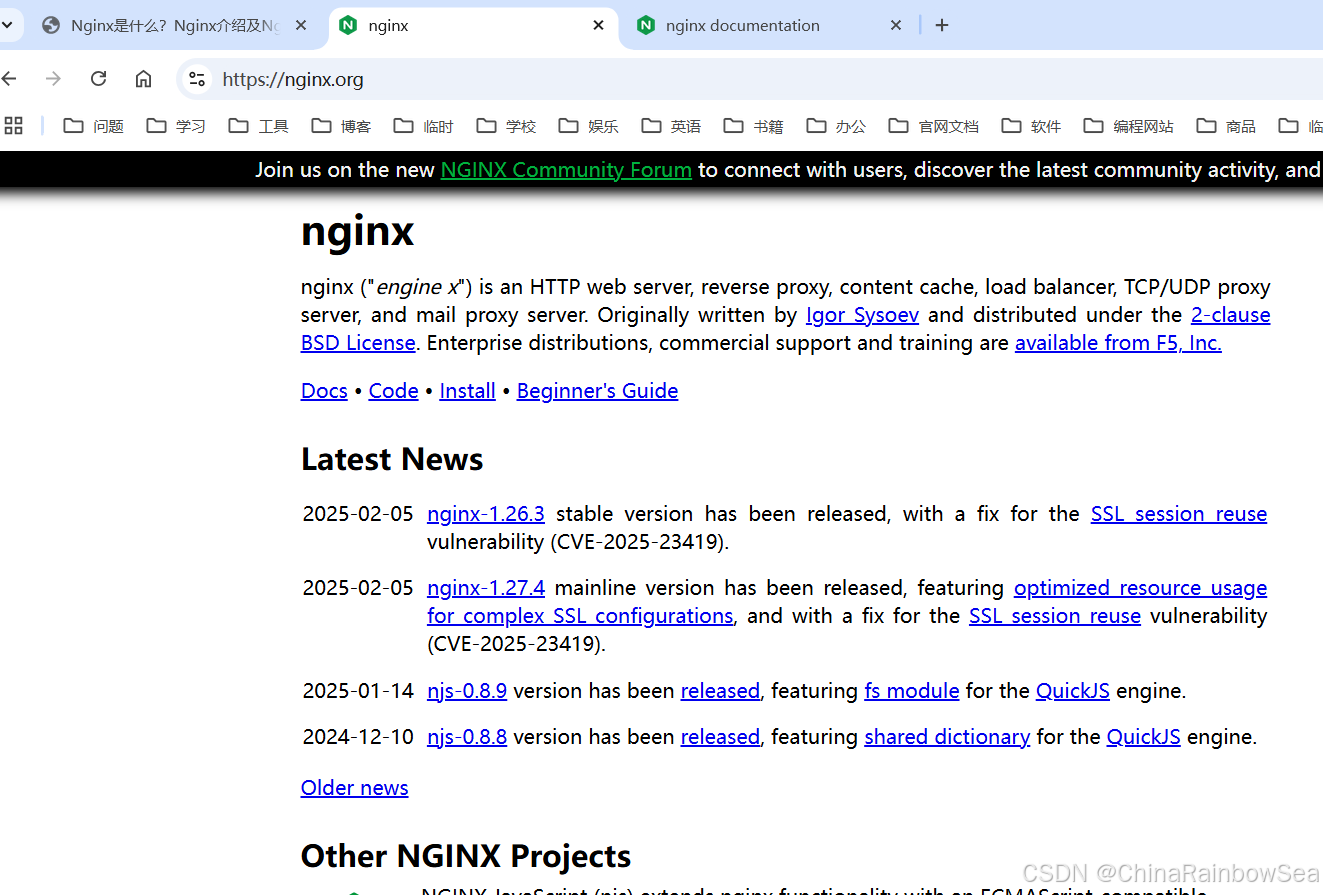Open the apps grid in bookmarks bar
The height and width of the screenshot is (895, 1323).
click(14, 125)
